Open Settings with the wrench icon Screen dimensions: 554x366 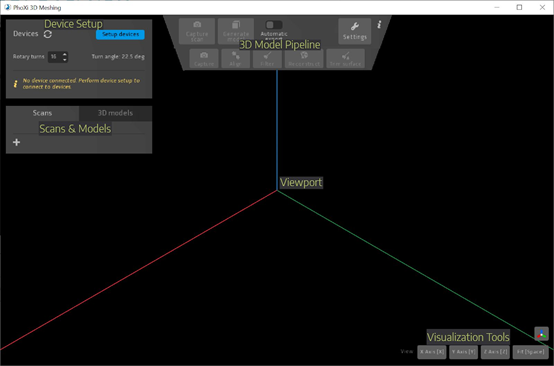[354, 26]
